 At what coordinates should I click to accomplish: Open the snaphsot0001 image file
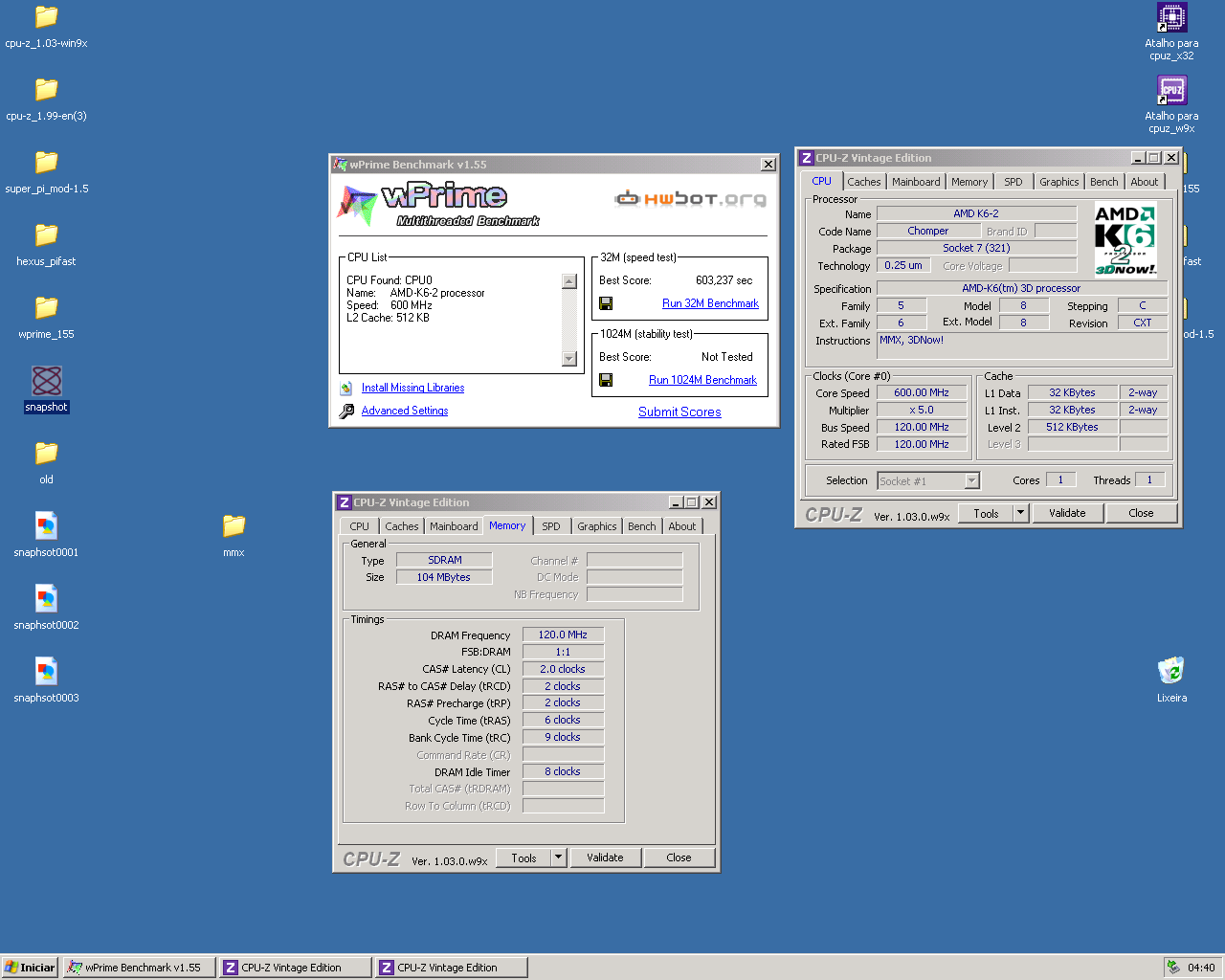pyautogui.click(x=46, y=526)
